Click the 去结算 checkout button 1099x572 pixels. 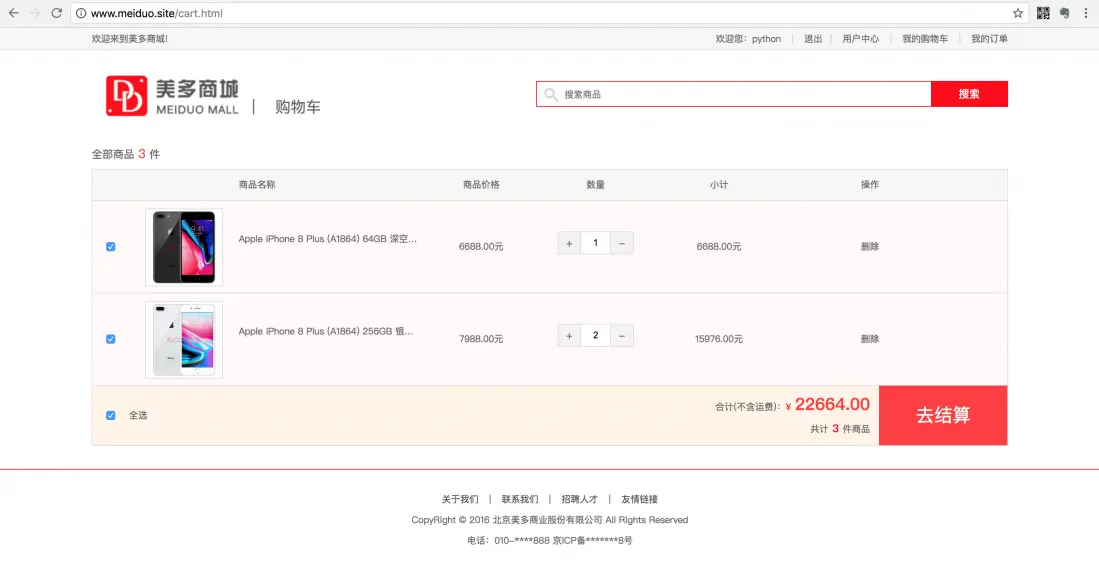click(x=943, y=415)
